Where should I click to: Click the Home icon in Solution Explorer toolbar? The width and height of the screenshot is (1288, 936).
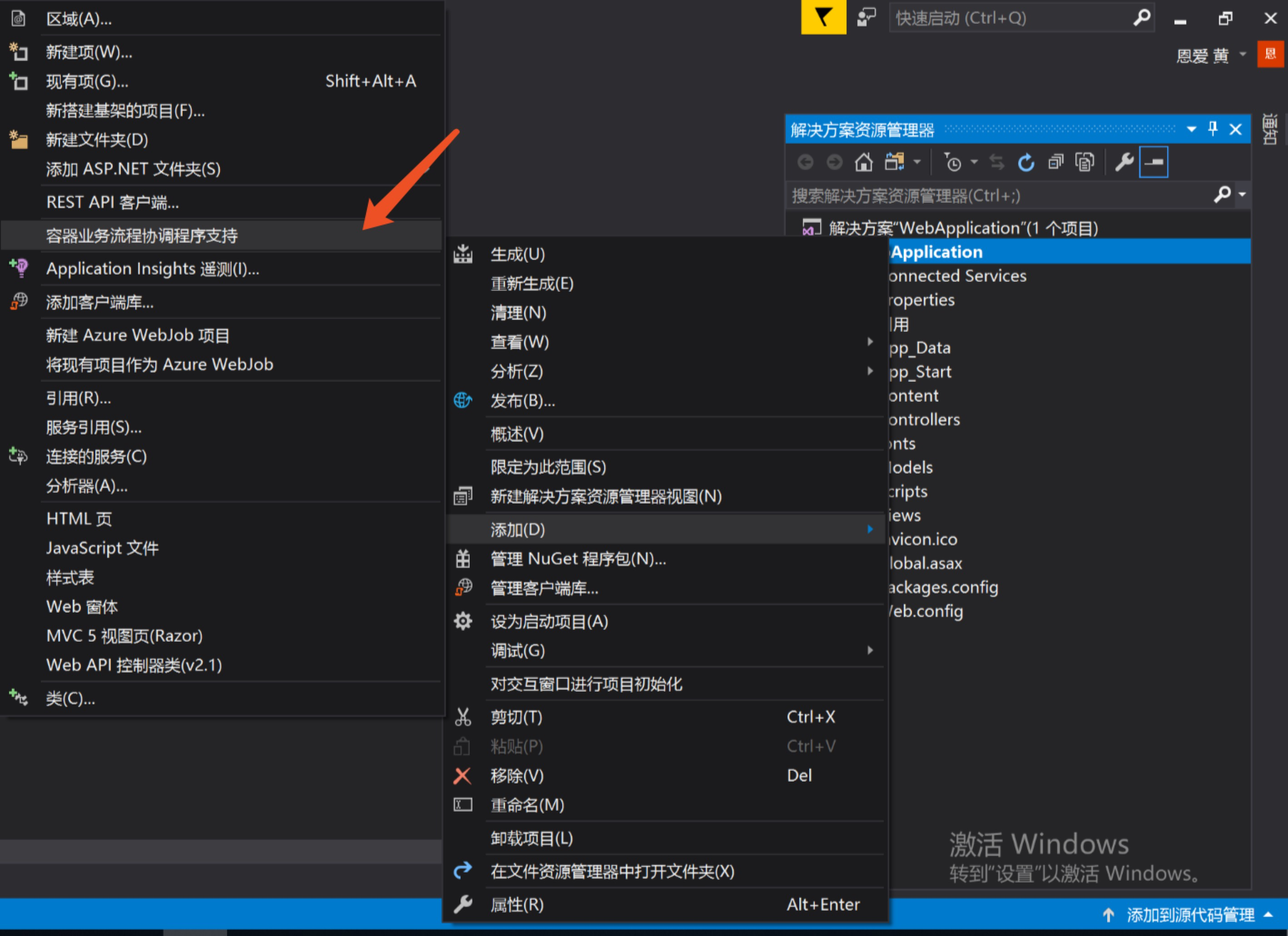pos(863,163)
